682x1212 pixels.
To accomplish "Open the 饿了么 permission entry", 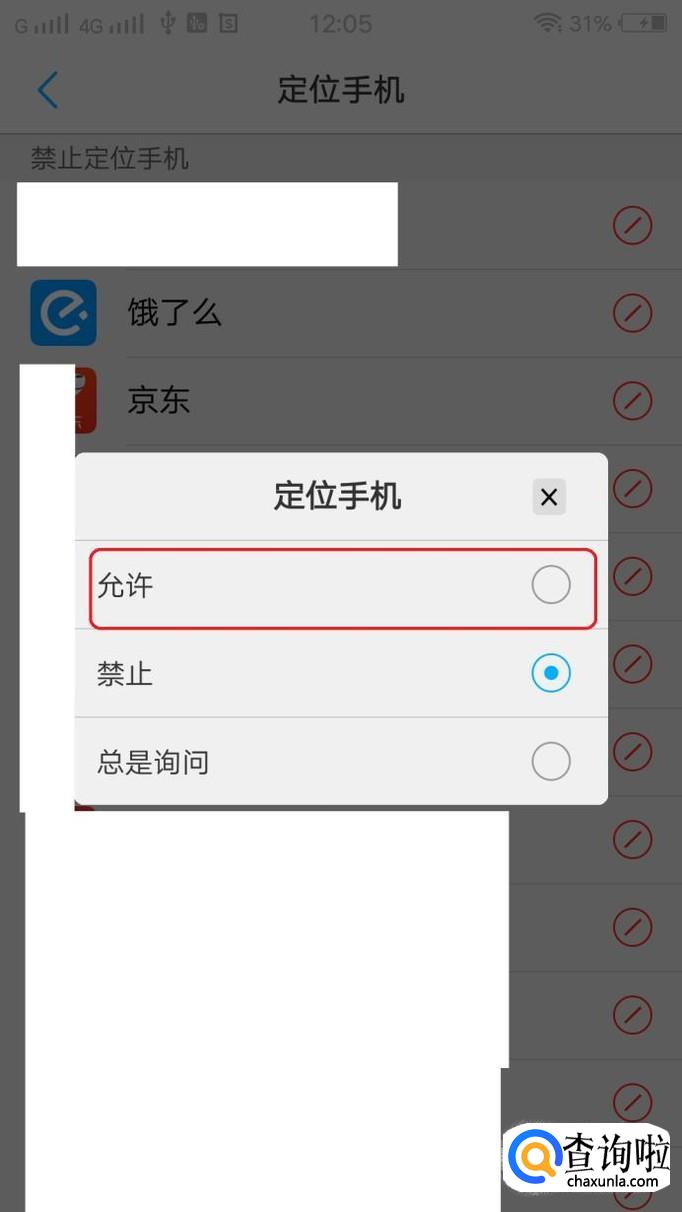I will pyautogui.click(x=341, y=314).
